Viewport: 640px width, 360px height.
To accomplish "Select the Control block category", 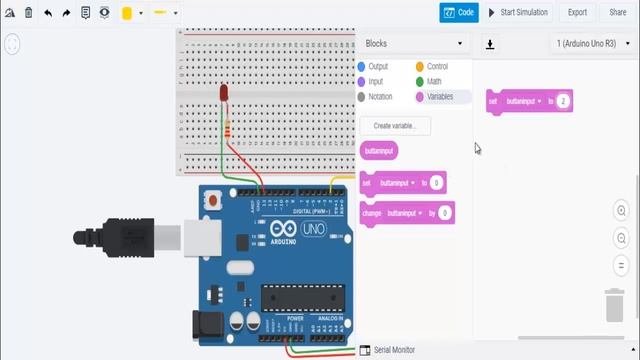I will (432, 66).
